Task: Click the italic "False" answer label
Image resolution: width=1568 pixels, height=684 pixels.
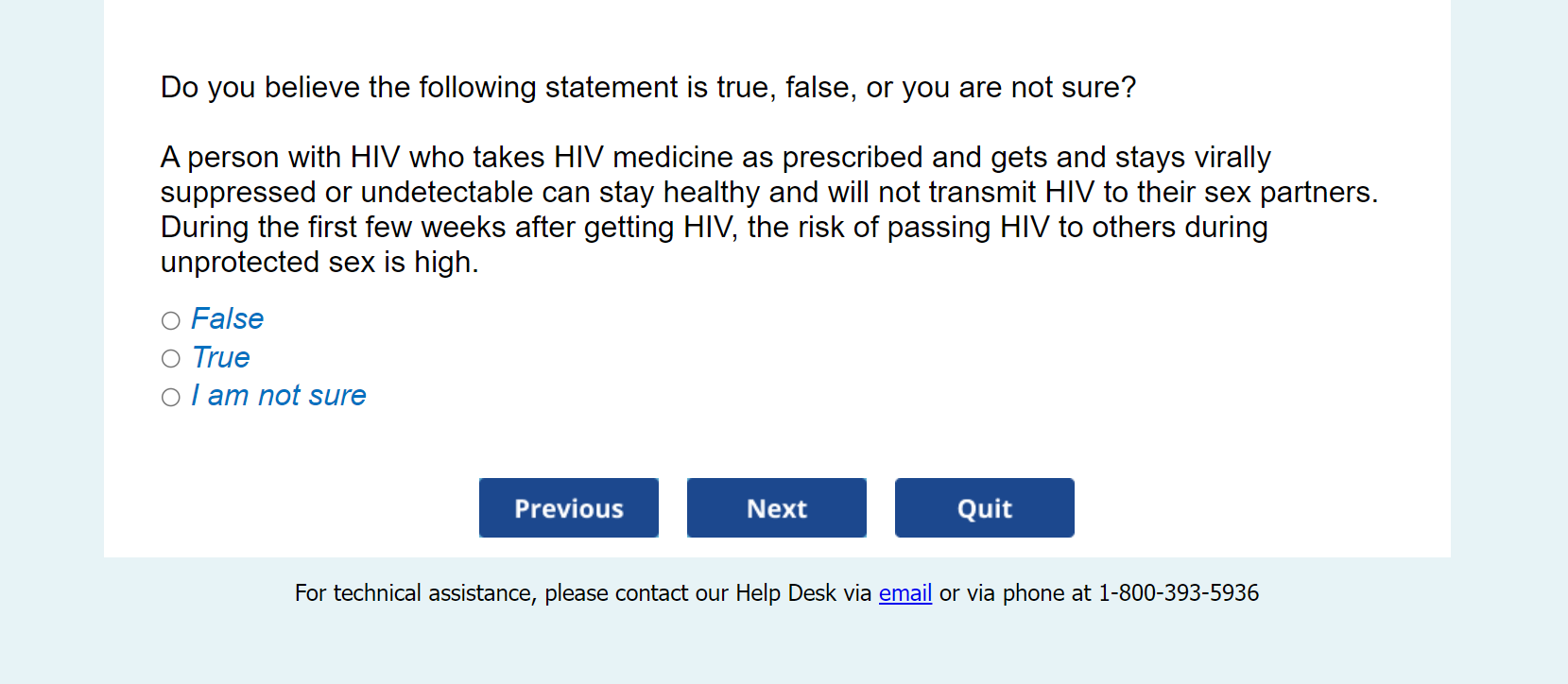Action: pyautogui.click(x=227, y=319)
